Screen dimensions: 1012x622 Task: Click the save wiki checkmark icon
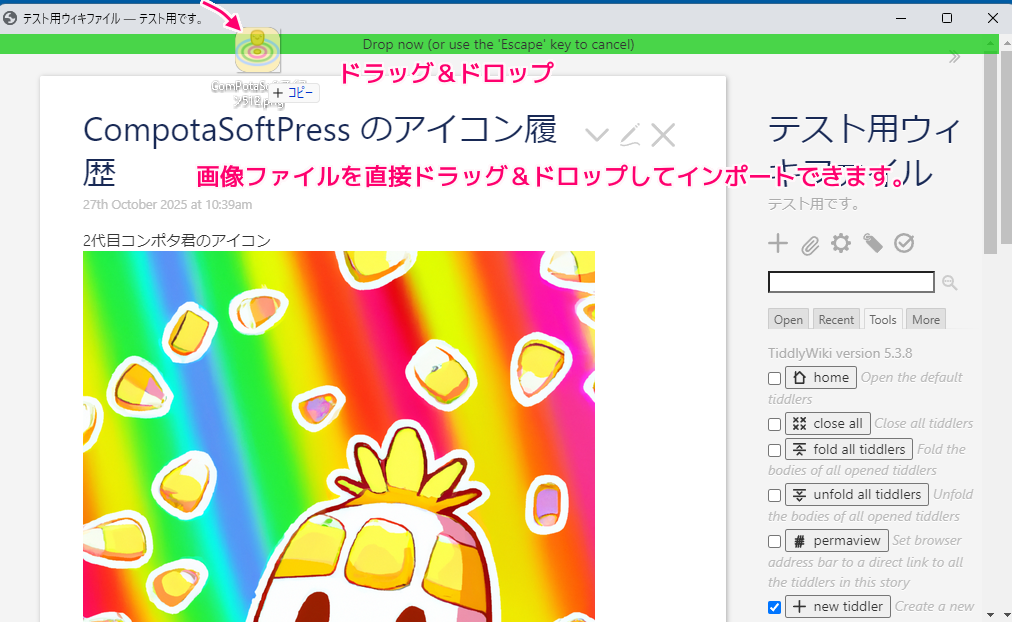click(904, 243)
